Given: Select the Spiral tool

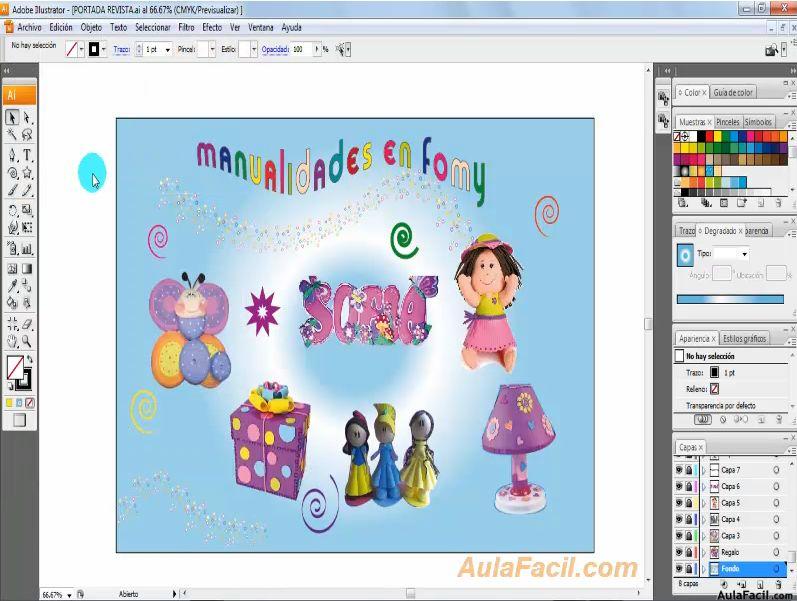Looking at the screenshot, I should pyautogui.click(x=12, y=173).
